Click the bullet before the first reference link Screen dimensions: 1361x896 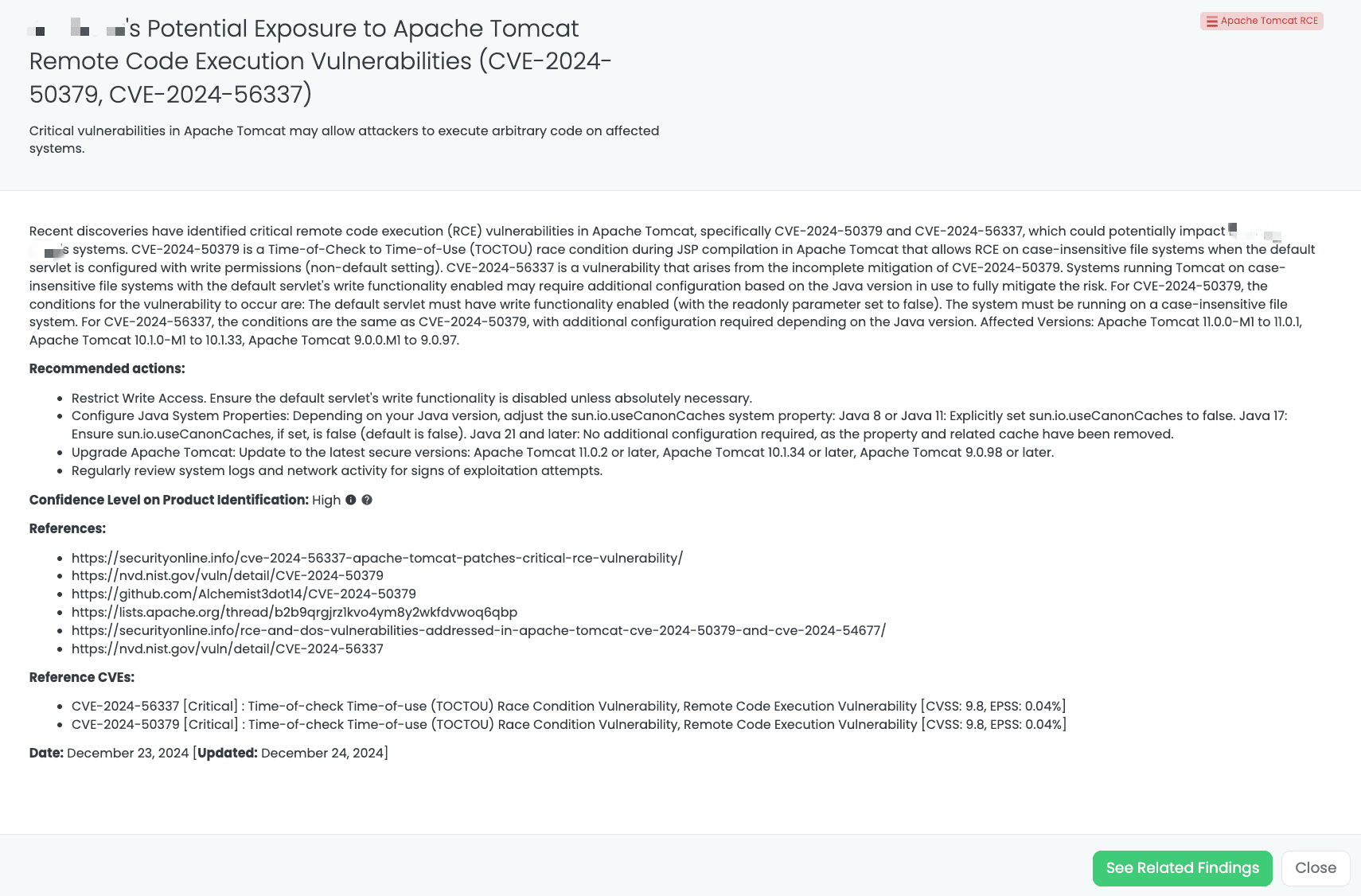pyautogui.click(x=60, y=558)
